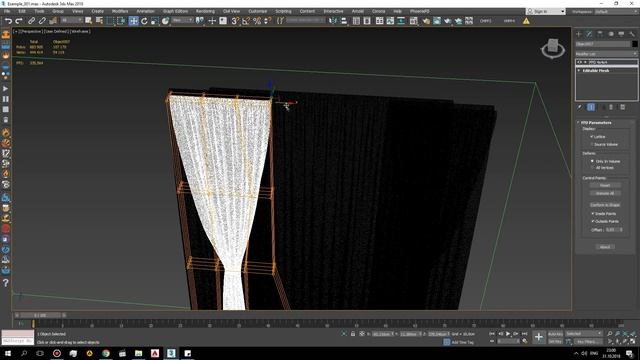640x360 pixels.
Task: Click the Select by Name icon
Action: (99, 20)
